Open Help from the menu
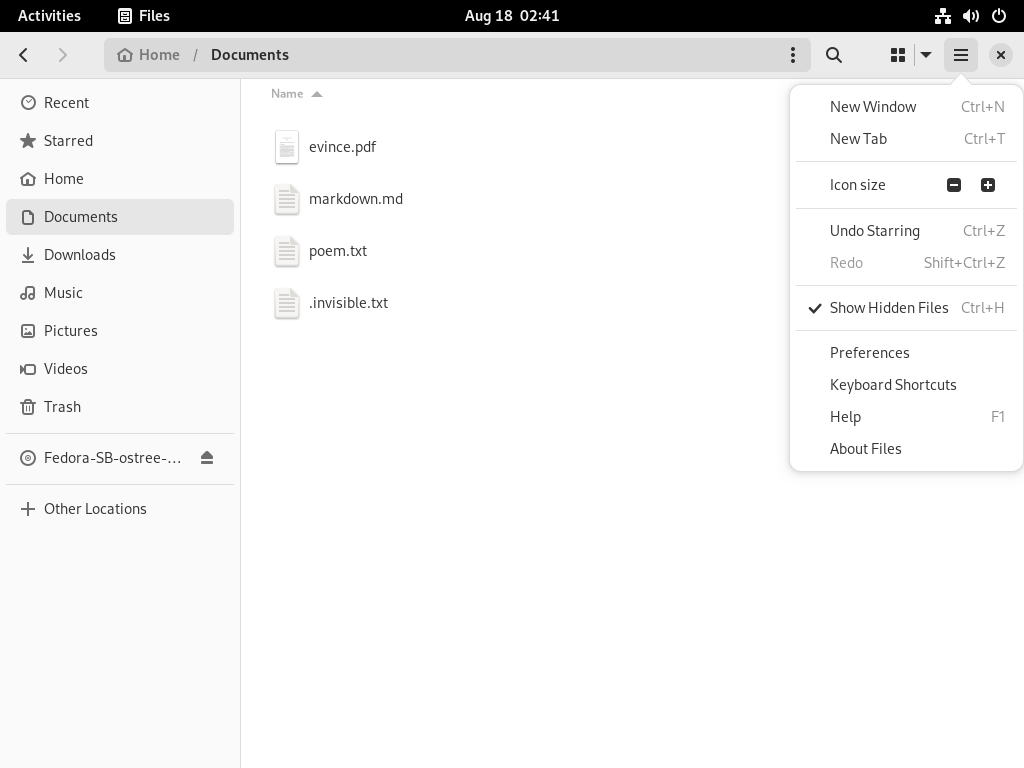1024x768 pixels. click(906, 417)
